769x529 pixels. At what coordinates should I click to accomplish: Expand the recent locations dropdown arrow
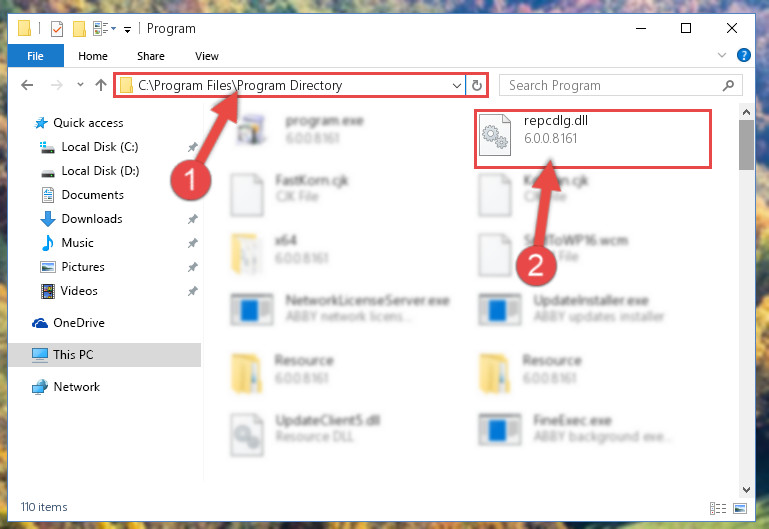click(80, 85)
